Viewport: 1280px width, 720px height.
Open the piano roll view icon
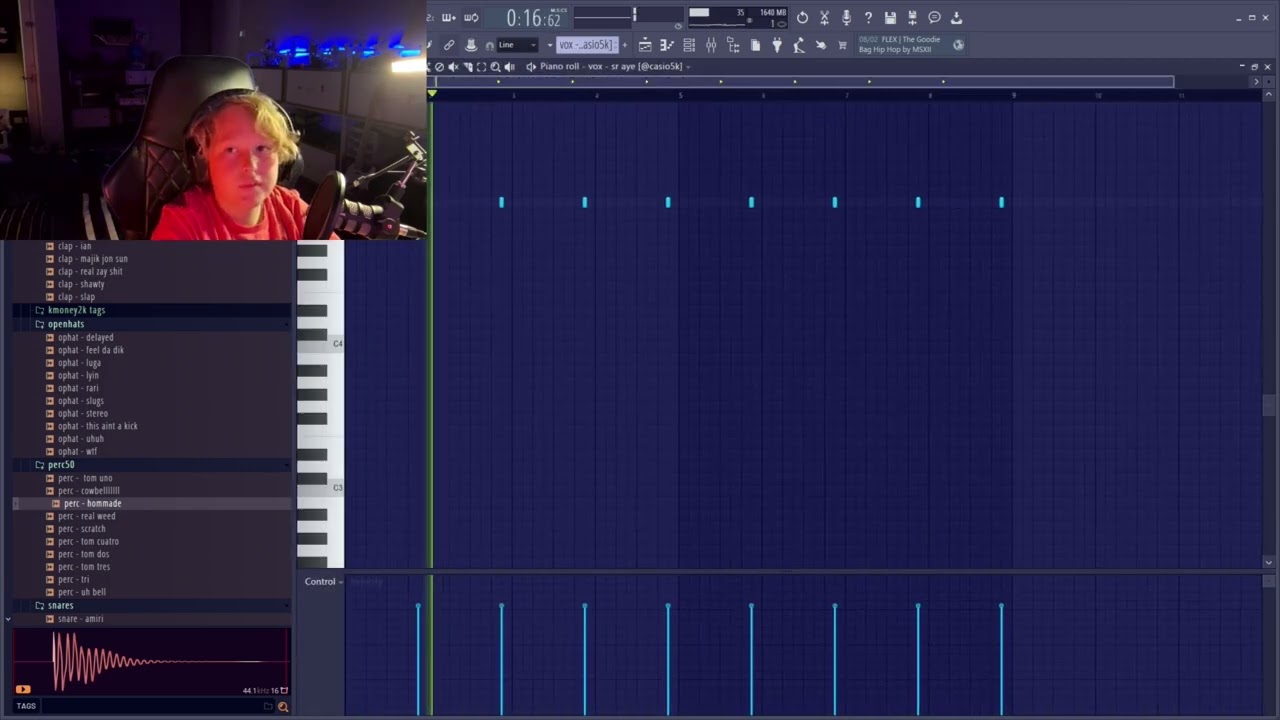pos(667,45)
